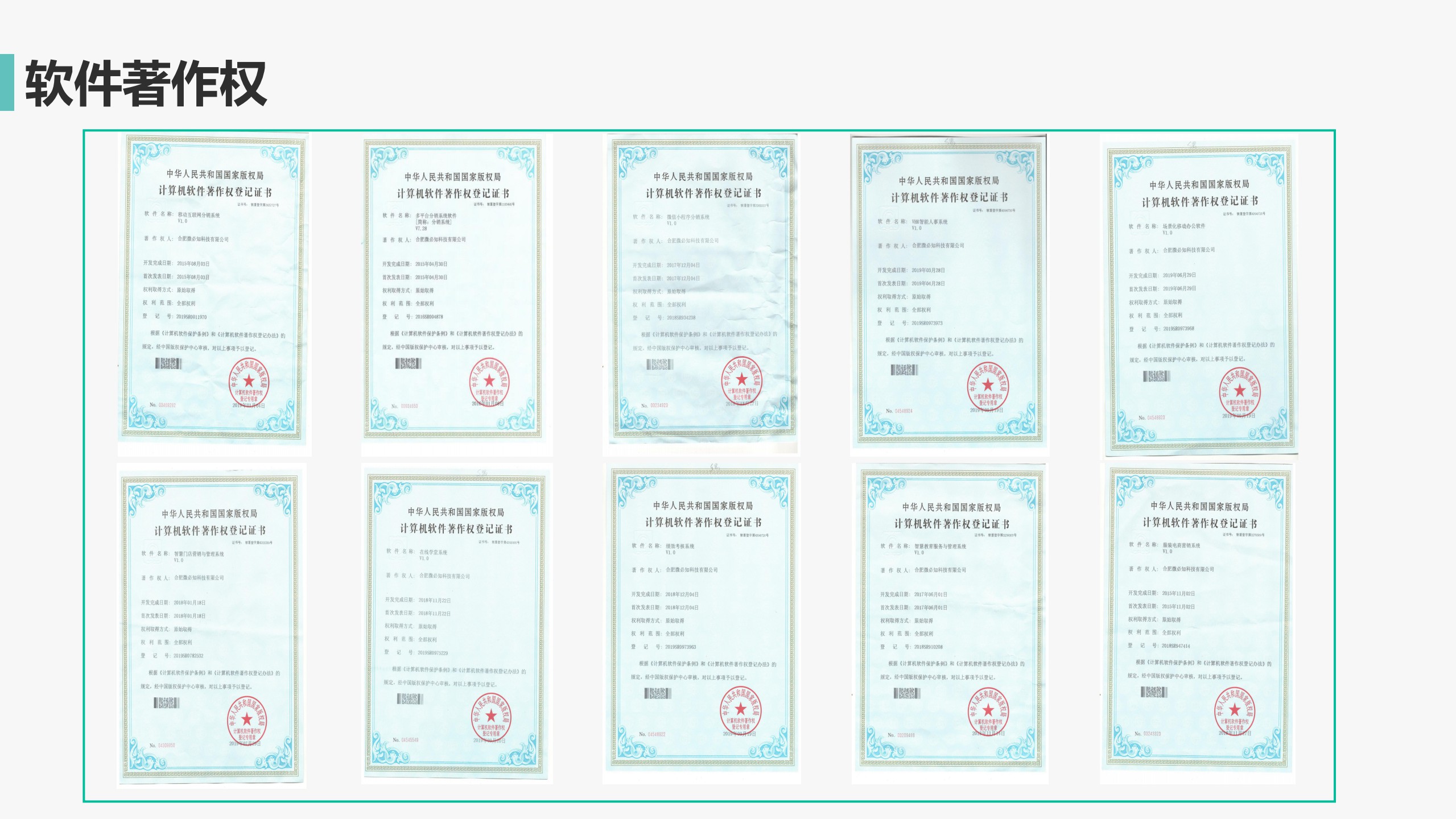Click the barcode on 在线学堂系统 certificate
1456x819 pixels.
tap(409, 698)
